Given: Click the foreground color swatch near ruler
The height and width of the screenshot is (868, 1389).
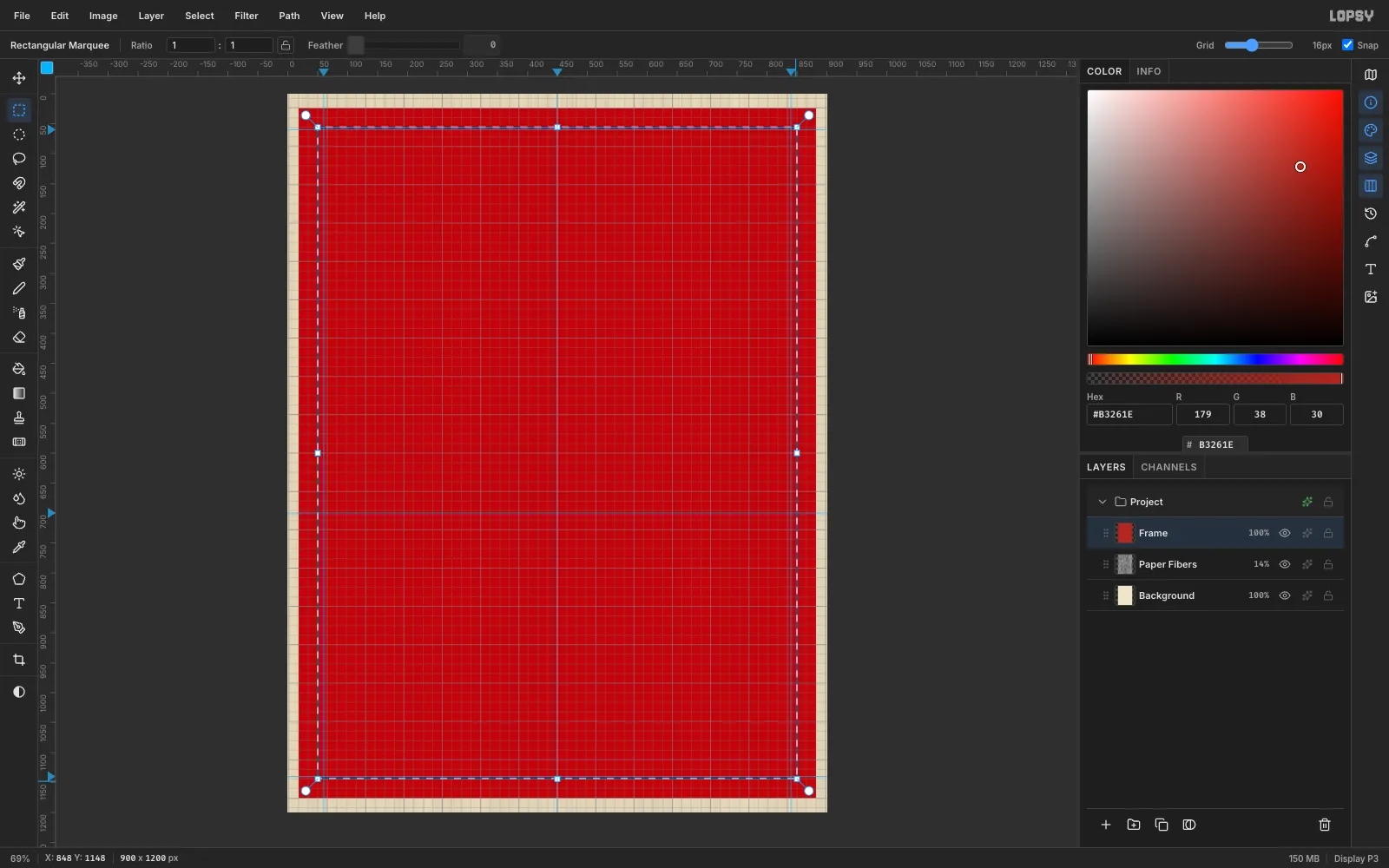Looking at the screenshot, I should click(x=47, y=68).
